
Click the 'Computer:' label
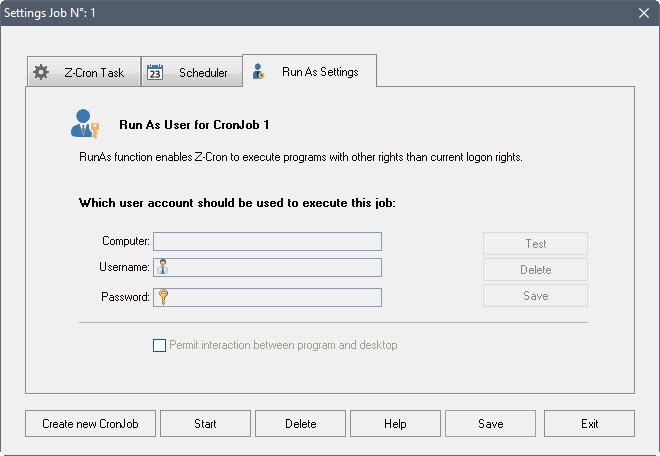[x=126, y=241]
